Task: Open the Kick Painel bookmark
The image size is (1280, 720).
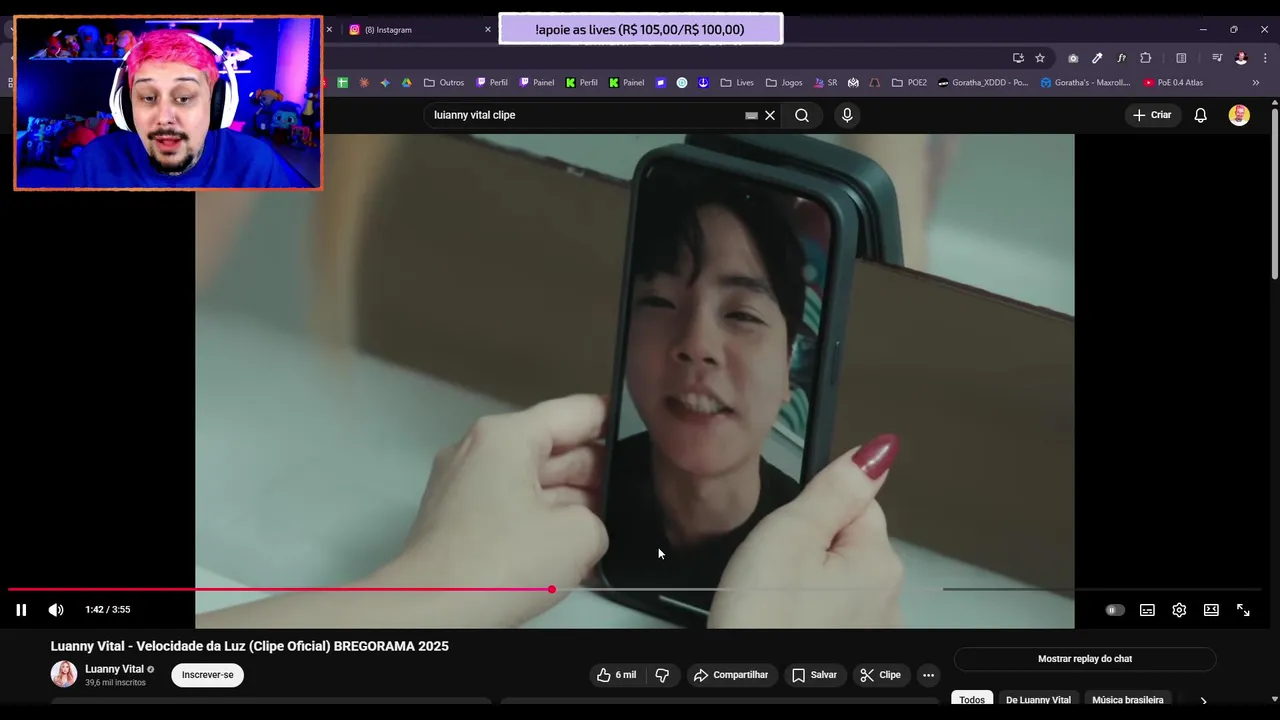Action: point(627,83)
